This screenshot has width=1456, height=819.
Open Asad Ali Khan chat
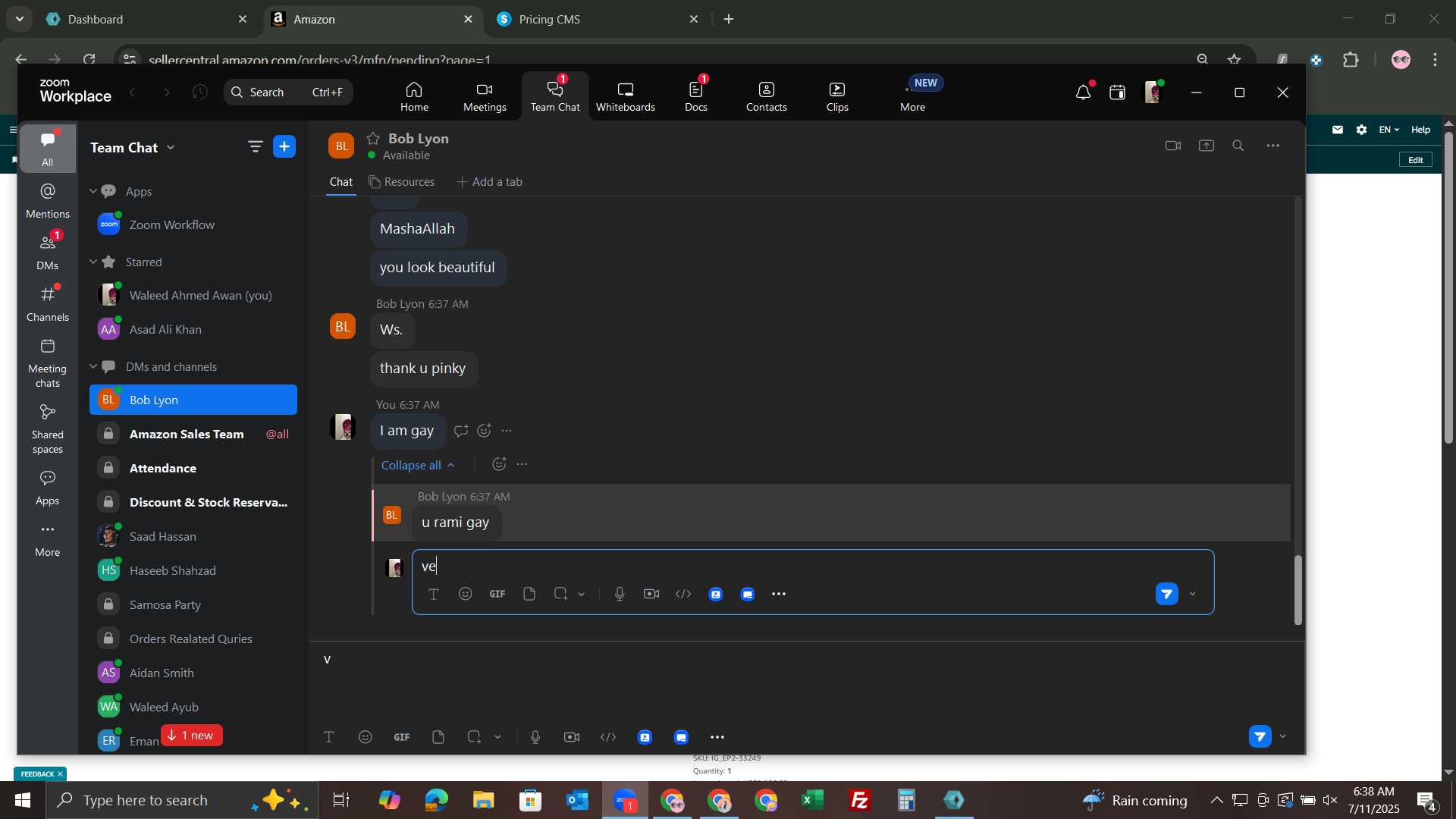tap(193, 329)
